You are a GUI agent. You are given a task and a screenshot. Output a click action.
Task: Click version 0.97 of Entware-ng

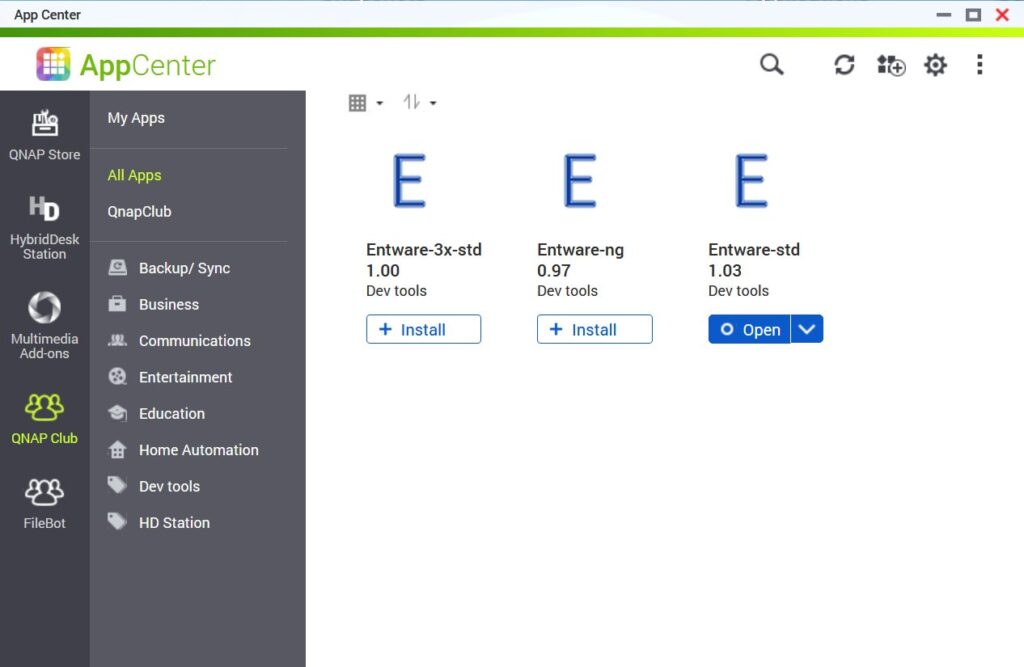pyautogui.click(x=554, y=270)
